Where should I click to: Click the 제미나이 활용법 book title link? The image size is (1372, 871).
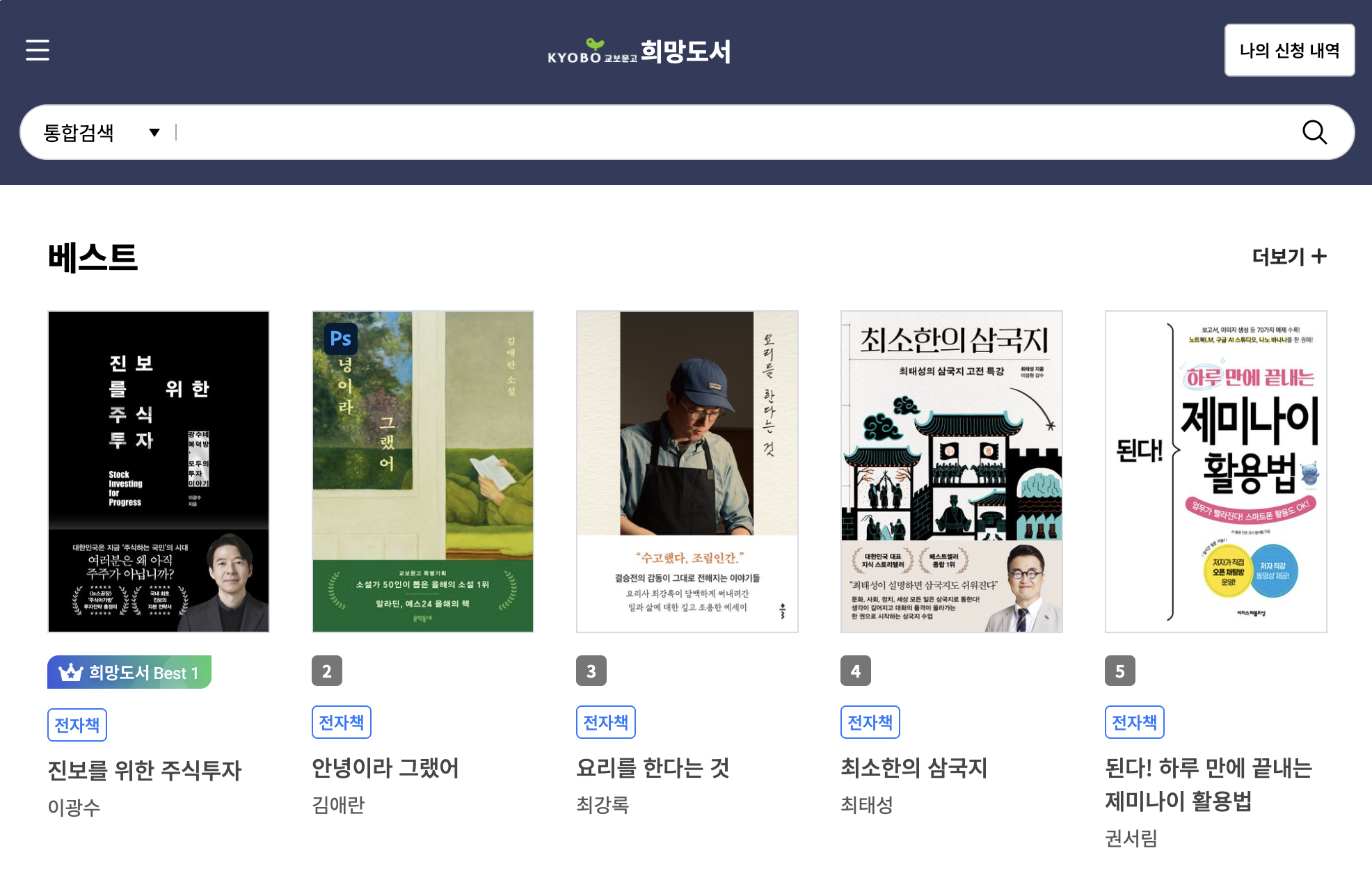(1208, 785)
